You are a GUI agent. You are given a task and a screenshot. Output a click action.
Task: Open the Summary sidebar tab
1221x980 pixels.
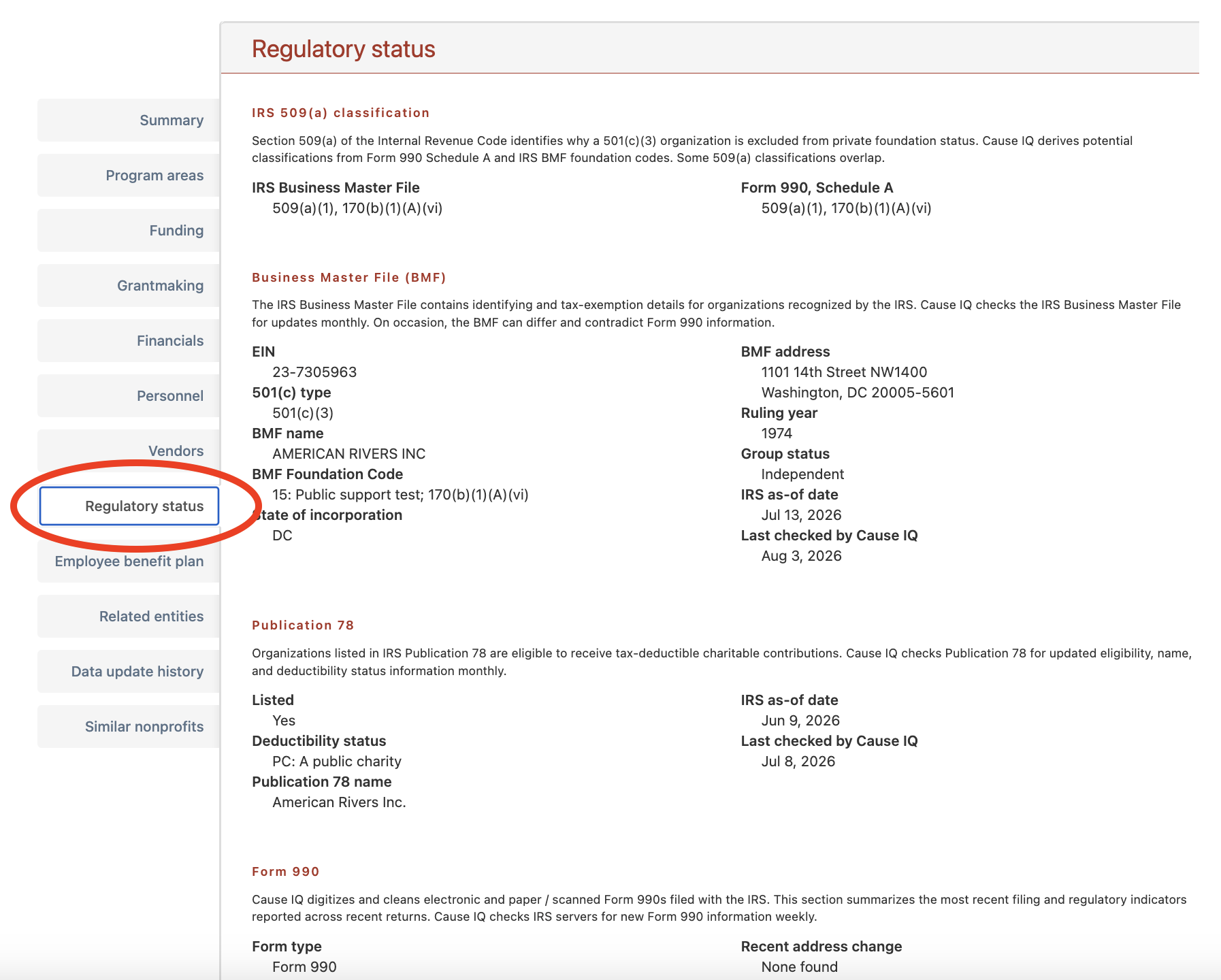[129, 120]
